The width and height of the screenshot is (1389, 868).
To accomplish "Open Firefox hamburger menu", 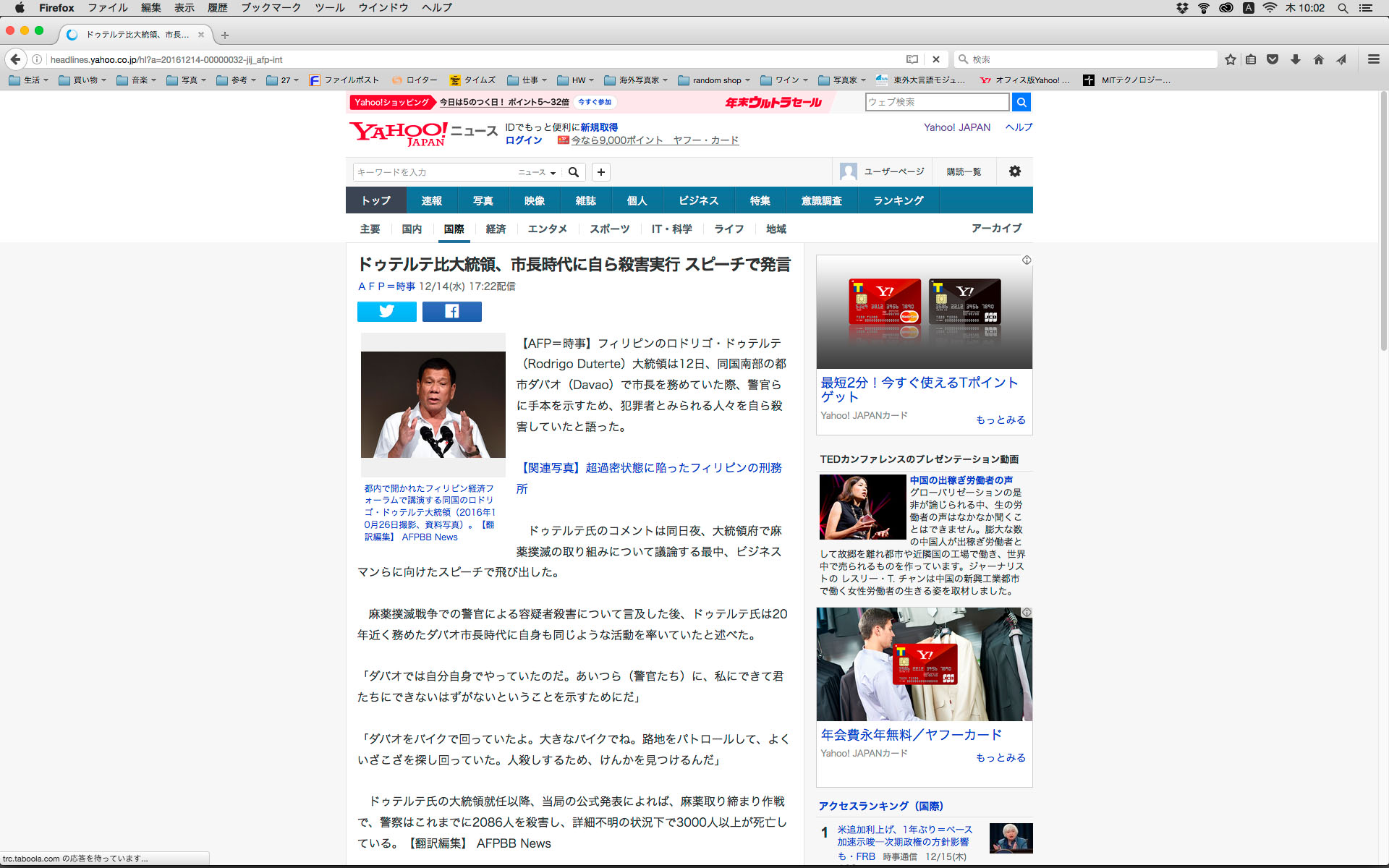I will [x=1373, y=59].
